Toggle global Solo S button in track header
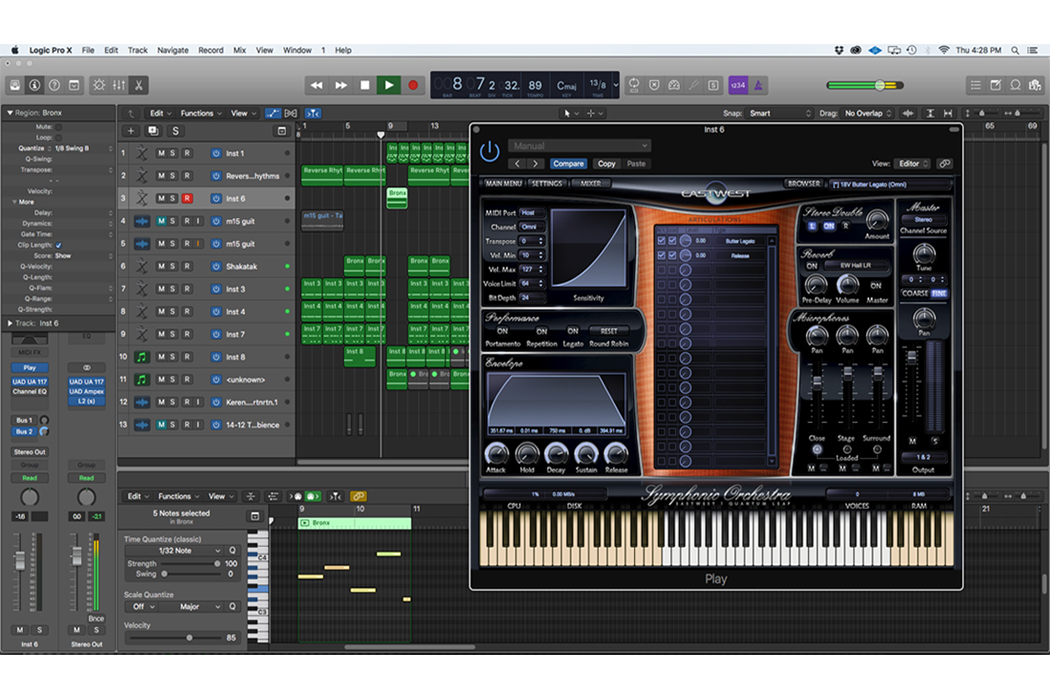The image size is (1050, 700). click(x=175, y=131)
